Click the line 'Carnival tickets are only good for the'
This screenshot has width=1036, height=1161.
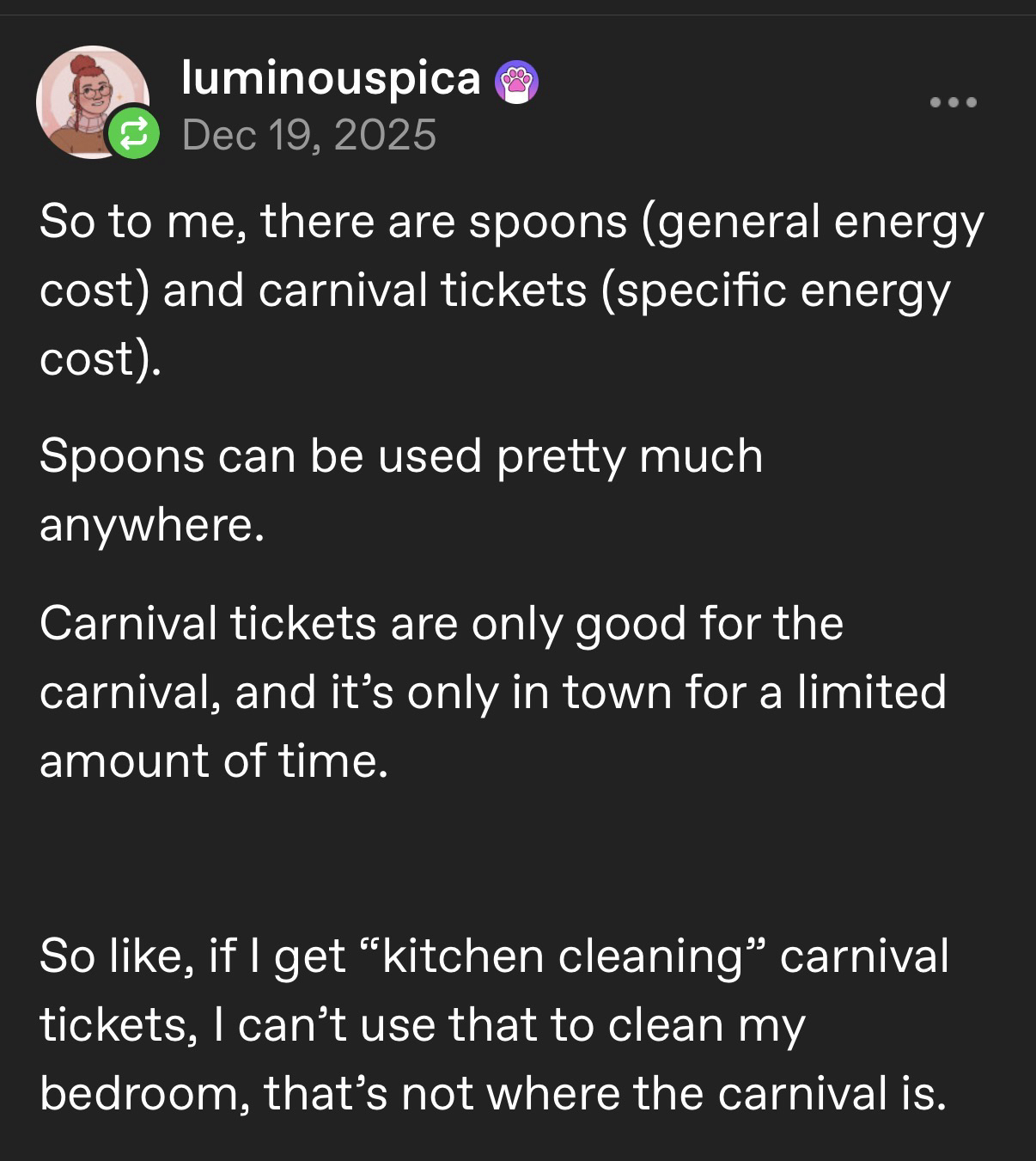click(x=441, y=623)
